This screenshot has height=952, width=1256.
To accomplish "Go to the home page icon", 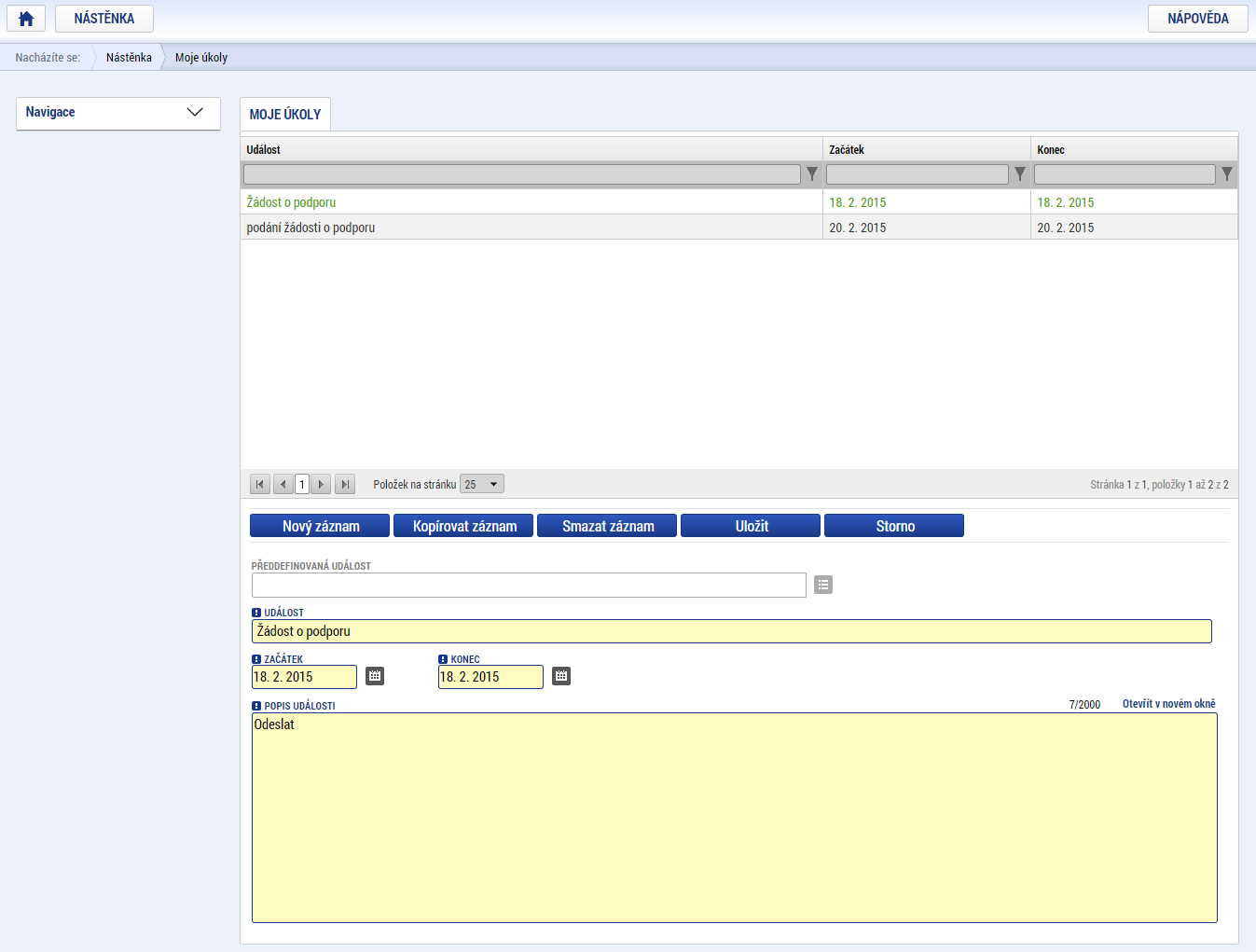I will tap(26, 19).
